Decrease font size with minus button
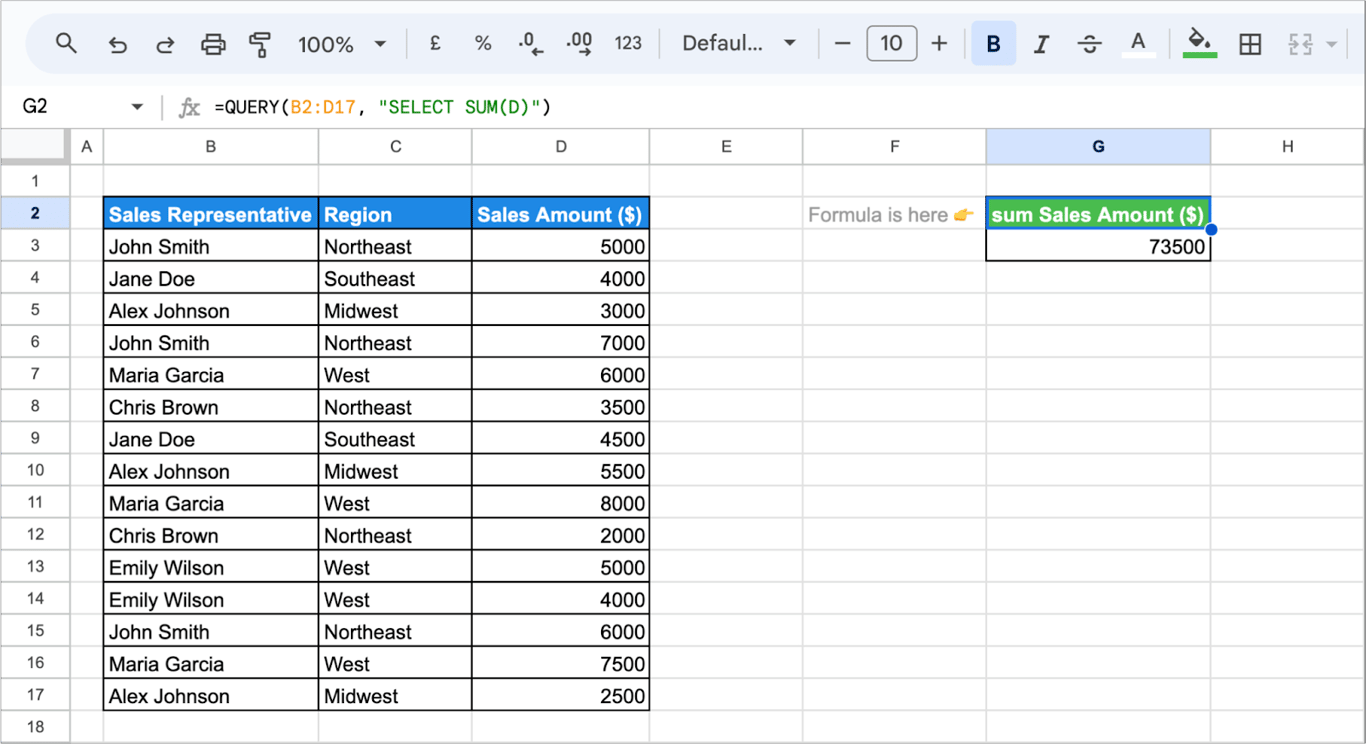 coord(842,43)
